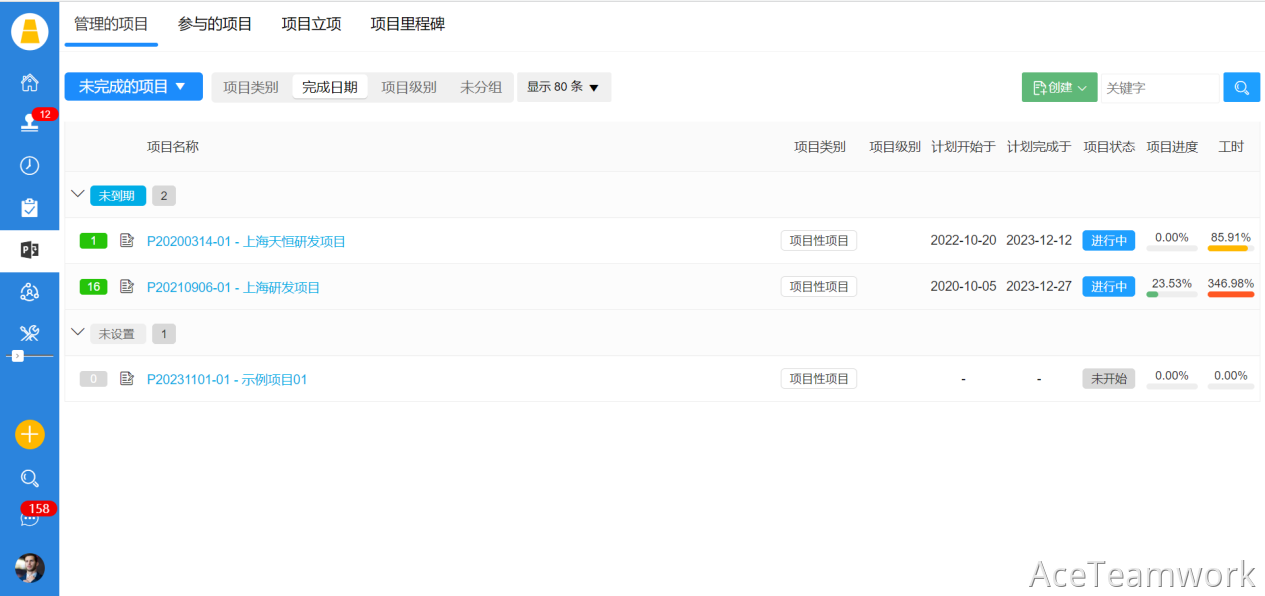Viewport: 1265px width, 596px height.
Task: Open the approval stamp icon with badge 12
Action: (29, 123)
